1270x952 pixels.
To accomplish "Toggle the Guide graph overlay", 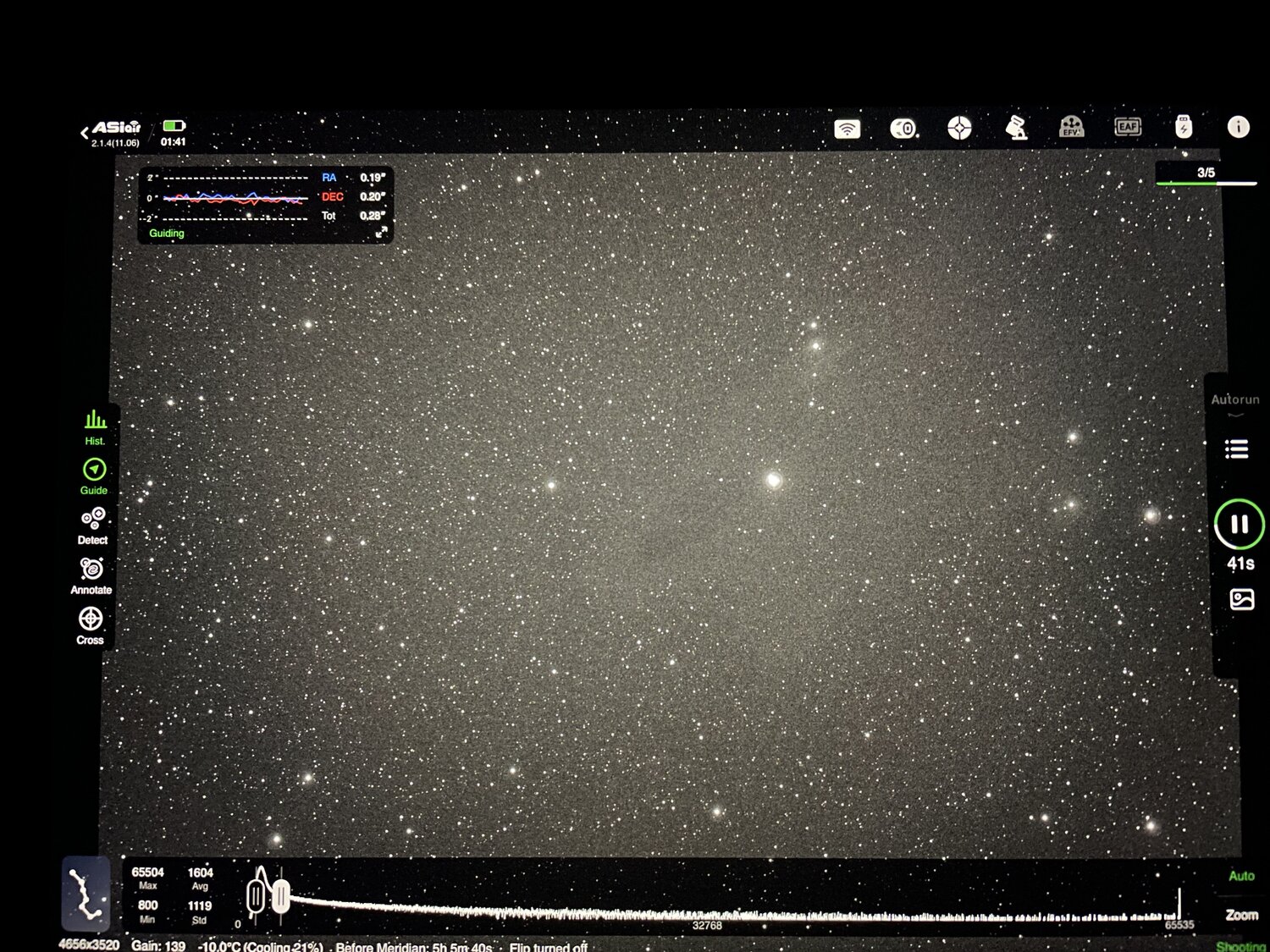I will coord(94,476).
